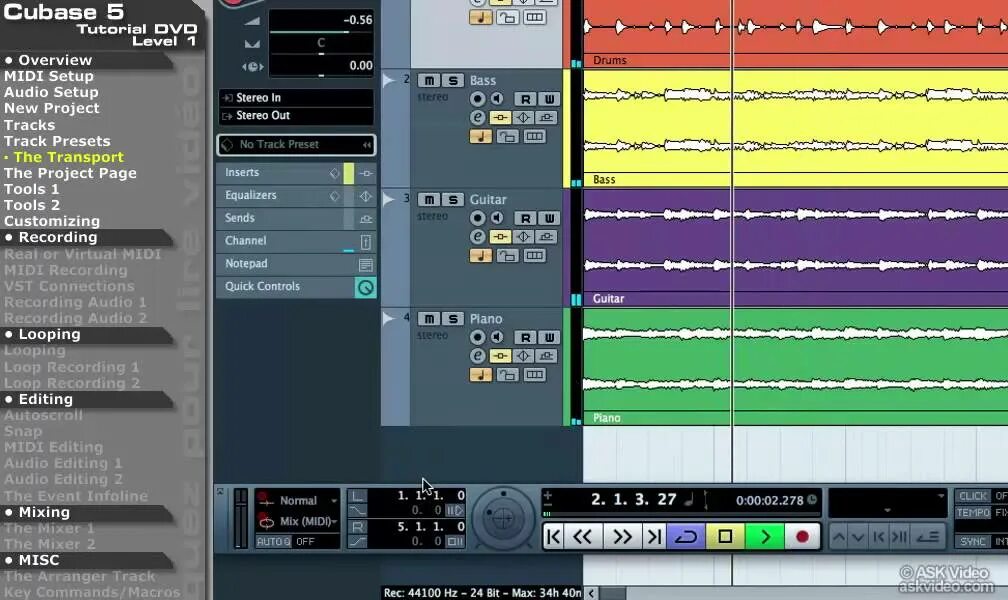Open Stereo Out output routing
1008x600 pixels.
[296, 116]
